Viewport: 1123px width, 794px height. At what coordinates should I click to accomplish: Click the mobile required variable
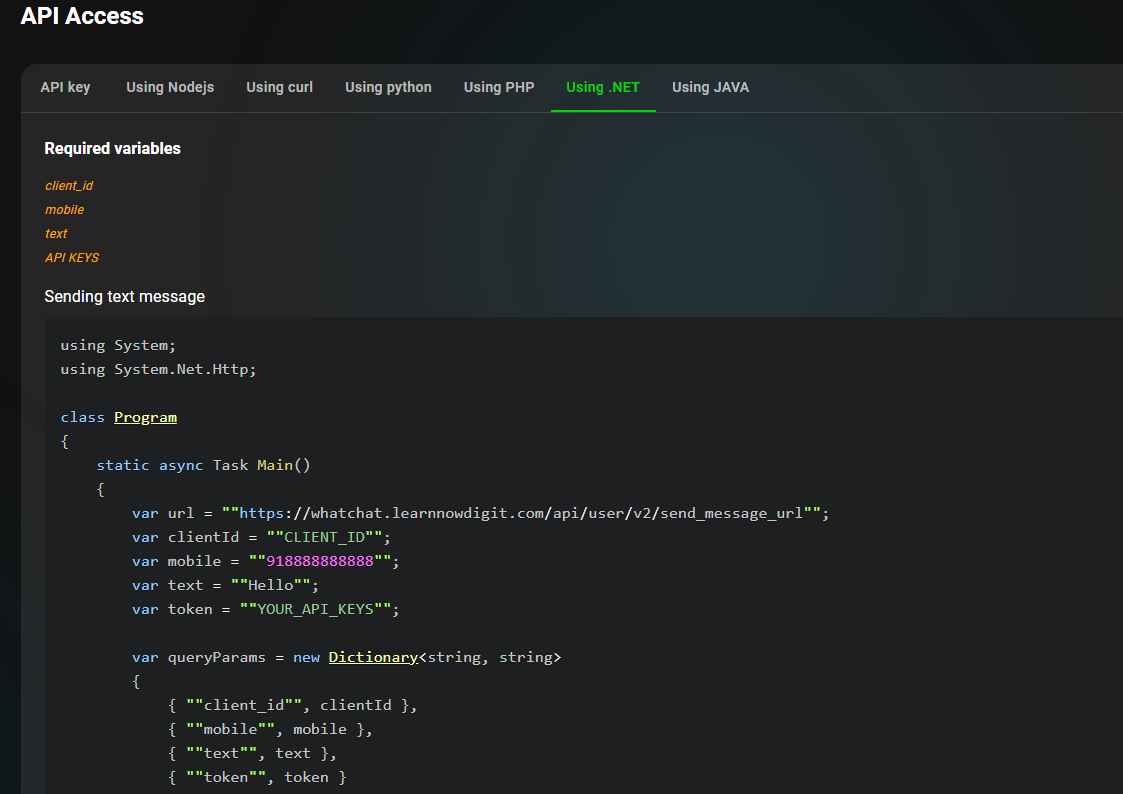click(64, 210)
